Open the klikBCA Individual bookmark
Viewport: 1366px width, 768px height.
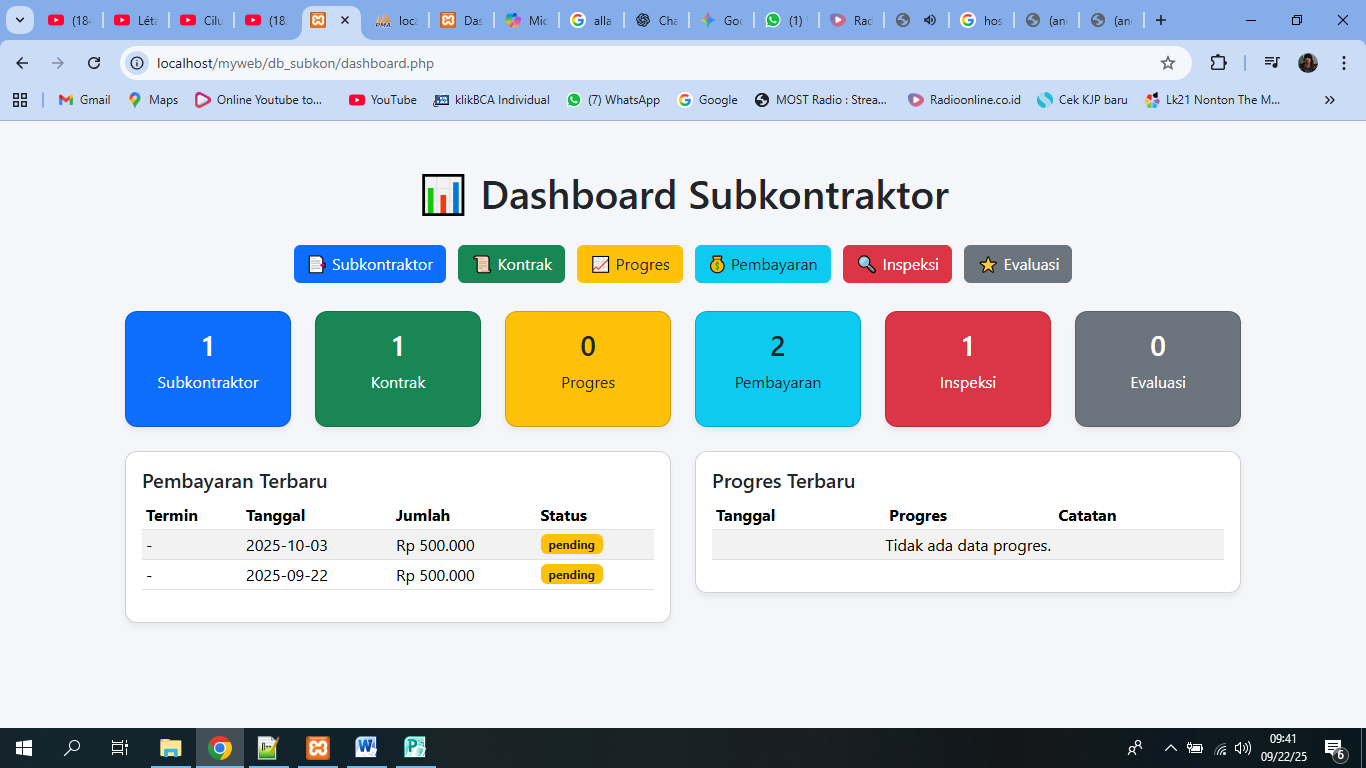pos(492,100)
